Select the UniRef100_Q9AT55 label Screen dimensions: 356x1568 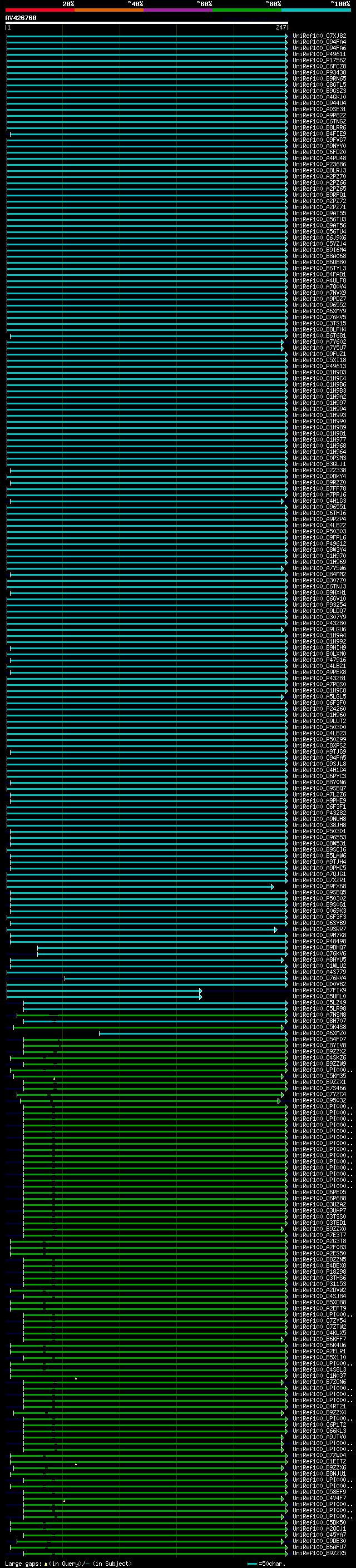(319, 214)
